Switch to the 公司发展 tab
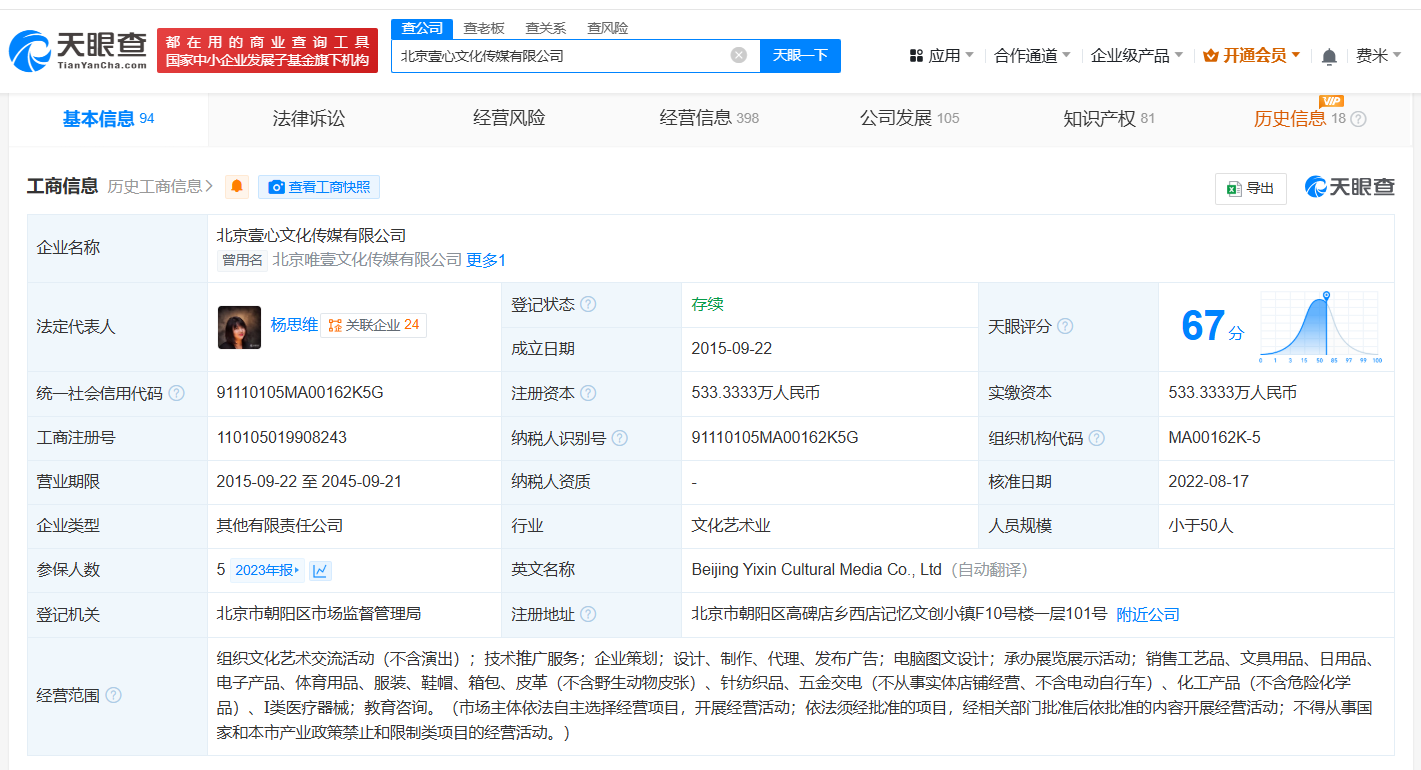Screen dimensions: 1421x770 click(x=909, y=119)
